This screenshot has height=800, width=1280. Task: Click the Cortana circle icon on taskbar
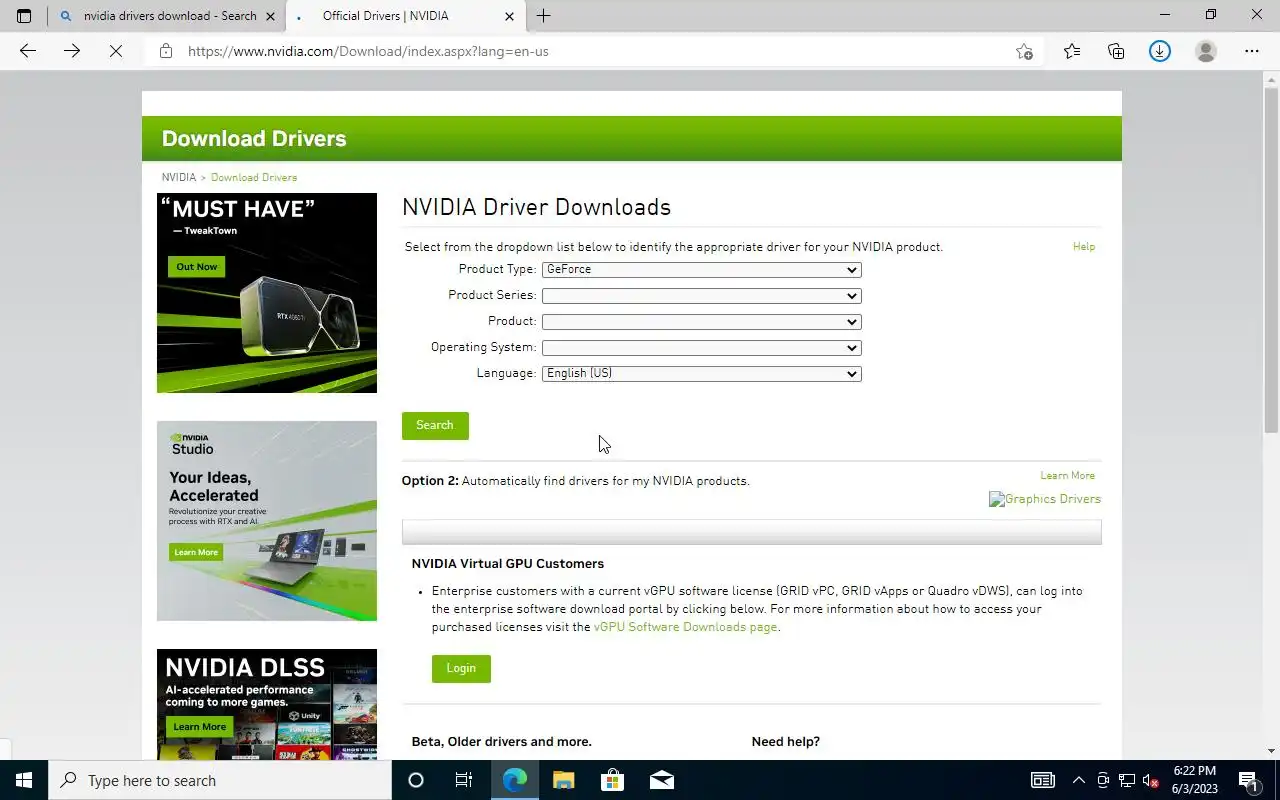[x=416, y=780]
